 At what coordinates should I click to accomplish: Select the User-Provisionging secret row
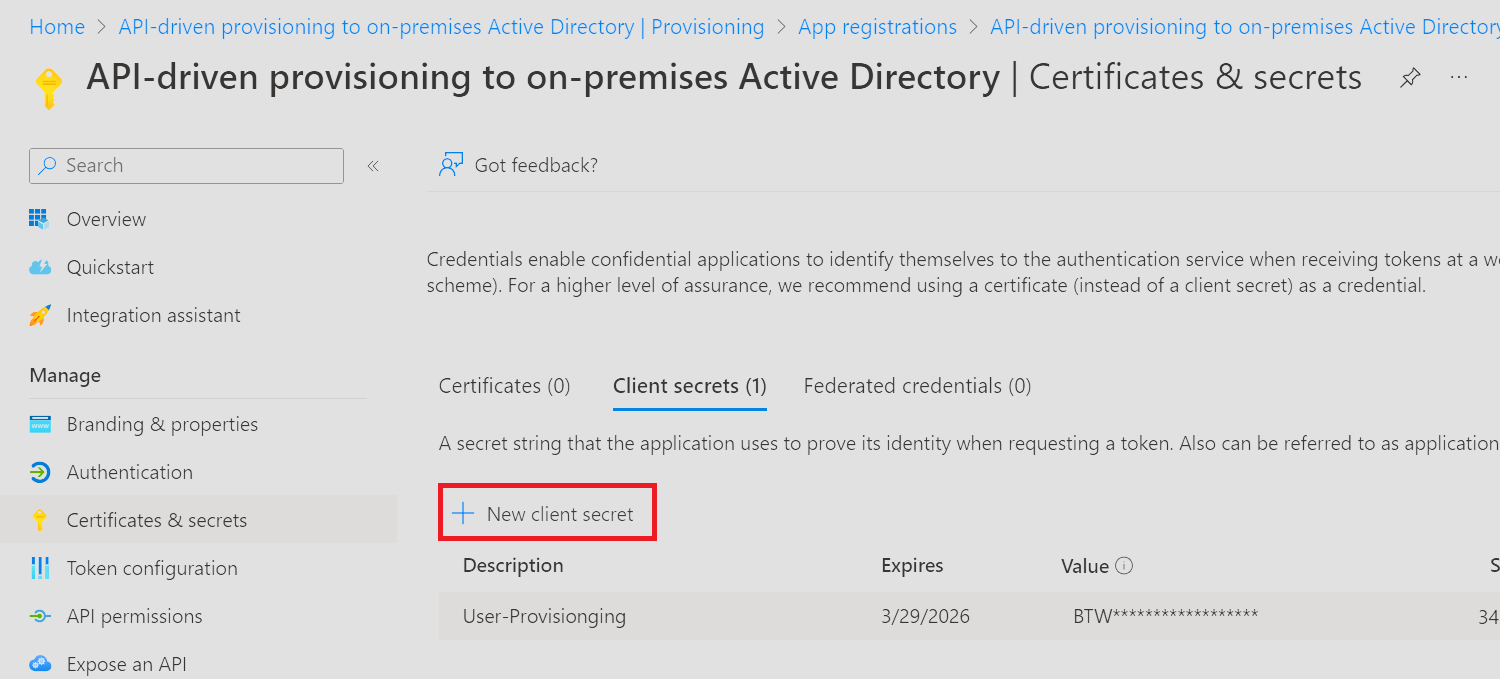pos(544,616)
